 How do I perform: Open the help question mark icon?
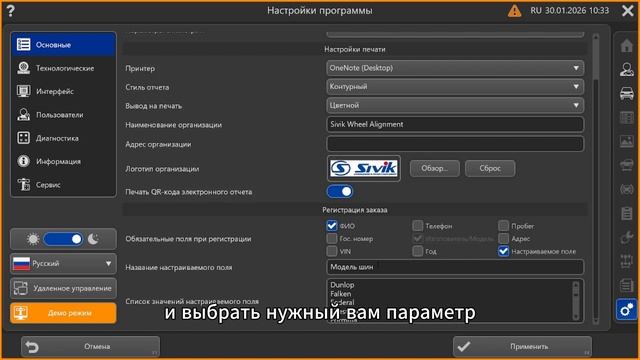pyautogui.click(x=10, y=11)
